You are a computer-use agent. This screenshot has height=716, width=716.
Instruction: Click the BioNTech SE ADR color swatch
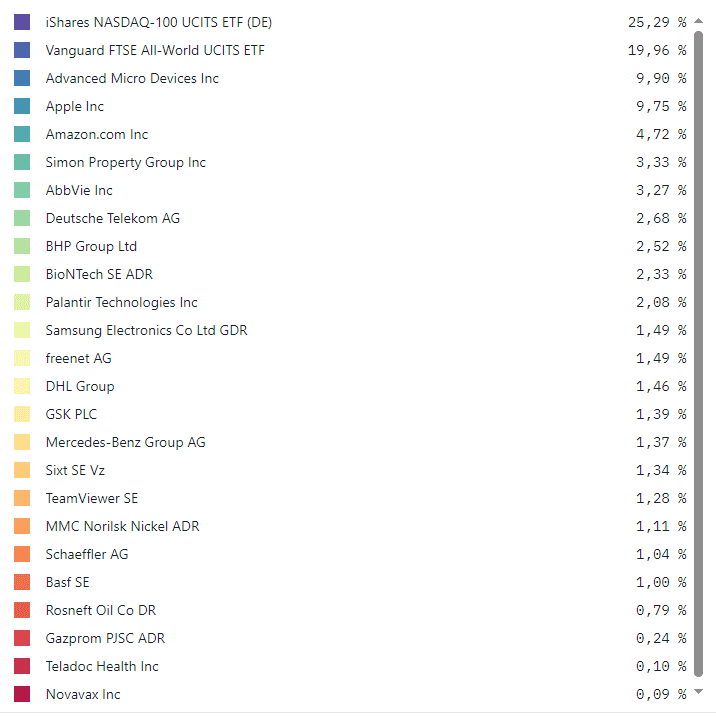tap(22, 274)
